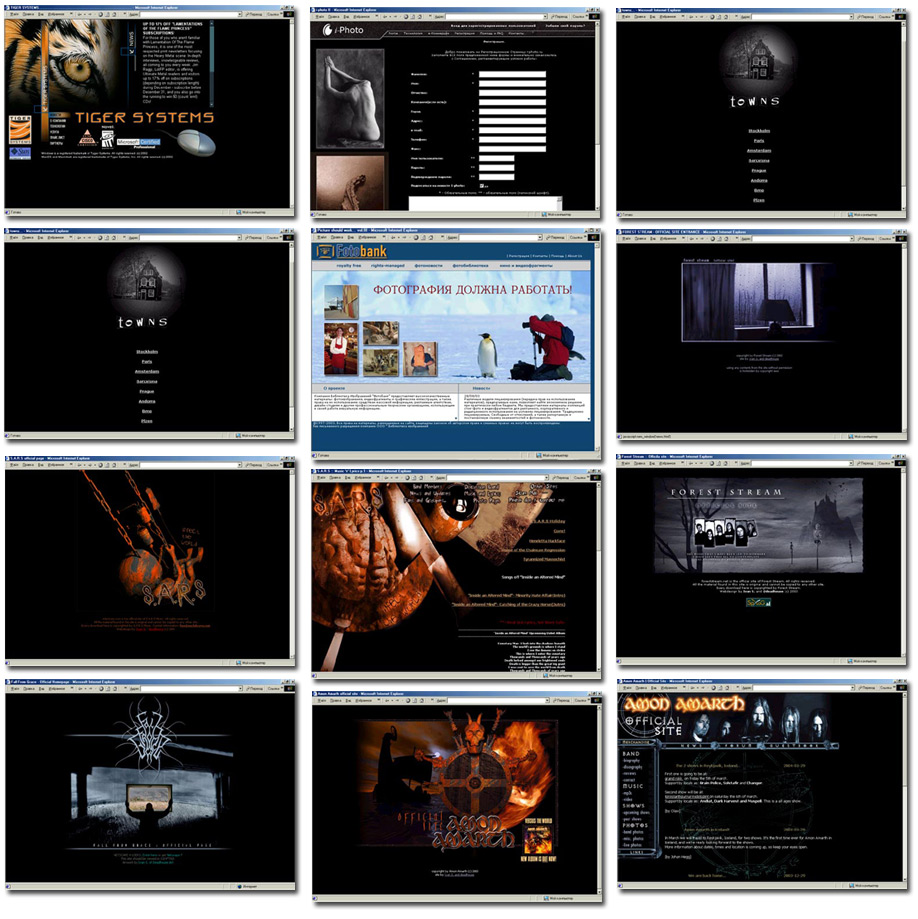Open the Правка menu in Fotobank window
This screenshot has height=919, width=918.
click(337, 238)
